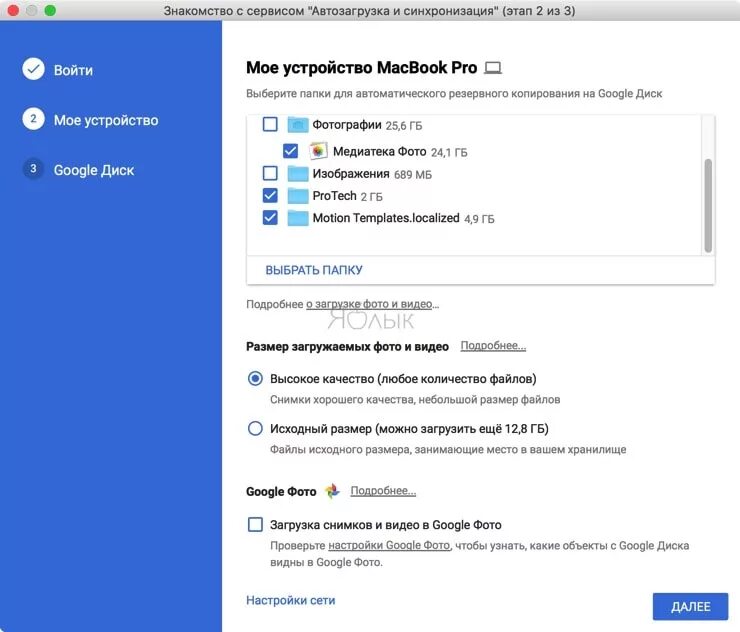Click the step 3 circle icon
This screenshot has height=632, width=740.
34,169
